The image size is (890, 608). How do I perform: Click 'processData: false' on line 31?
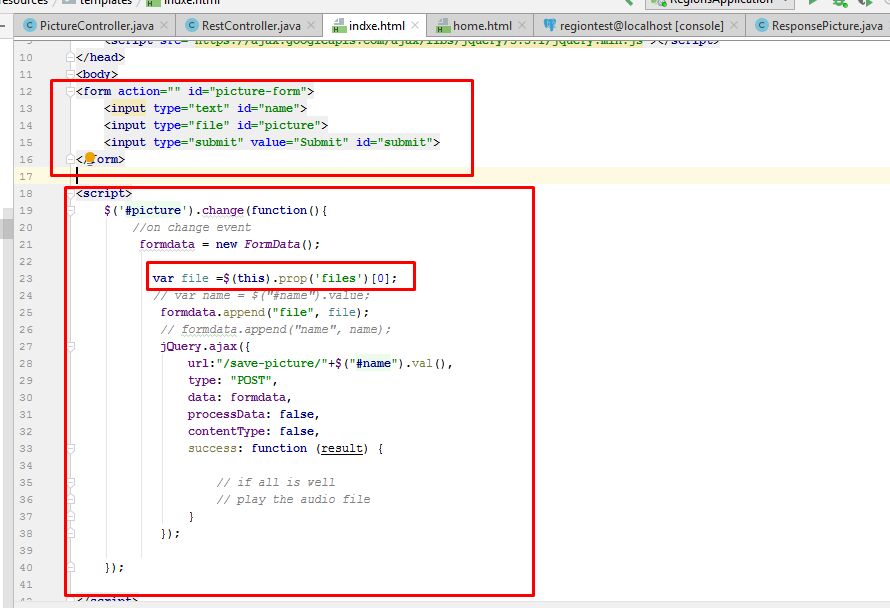coord(251,414)
